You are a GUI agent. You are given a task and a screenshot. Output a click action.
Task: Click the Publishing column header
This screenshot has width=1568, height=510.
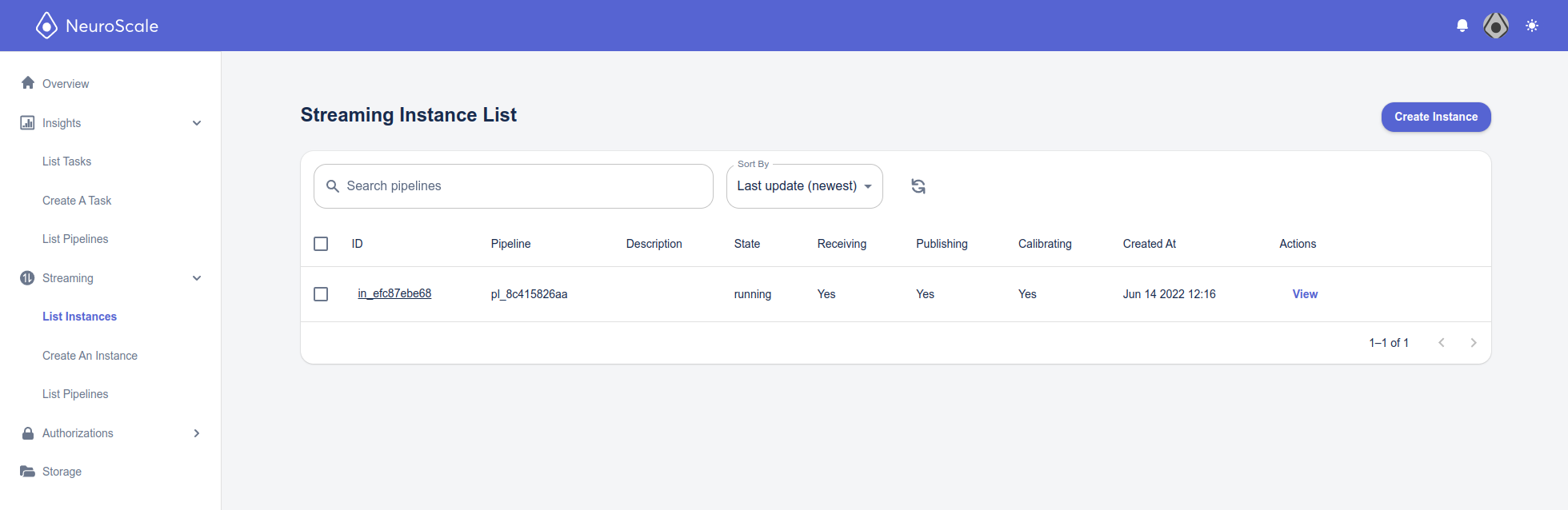coord(942,244)
